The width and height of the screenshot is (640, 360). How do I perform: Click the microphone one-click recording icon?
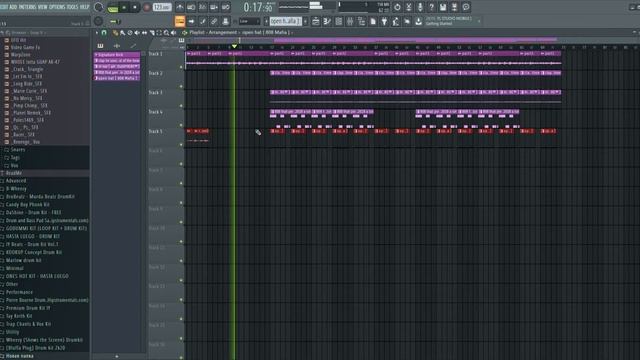point(420,7)
